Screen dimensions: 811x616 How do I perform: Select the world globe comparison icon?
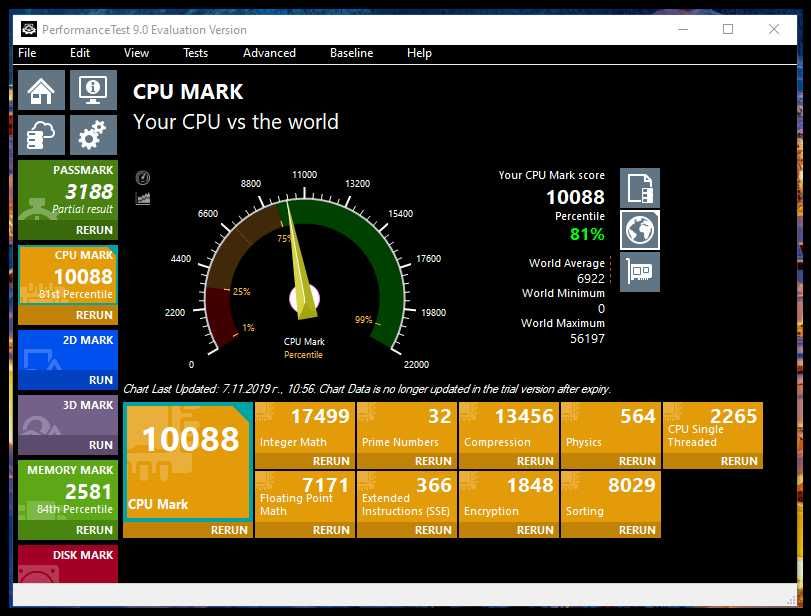pyautogui.click(x=640, y=230)
